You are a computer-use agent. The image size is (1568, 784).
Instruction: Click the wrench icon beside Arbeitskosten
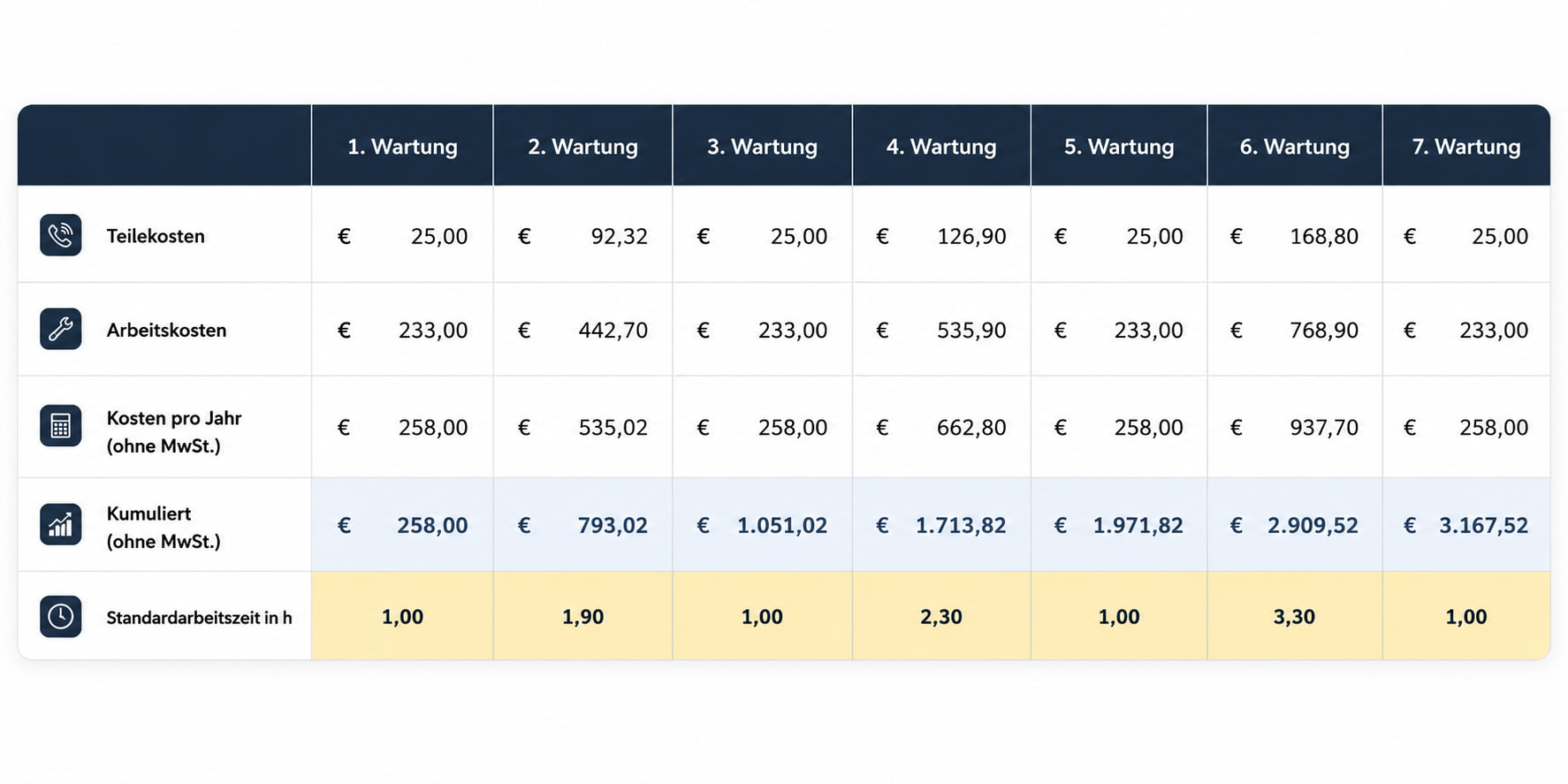coord(60,329)
